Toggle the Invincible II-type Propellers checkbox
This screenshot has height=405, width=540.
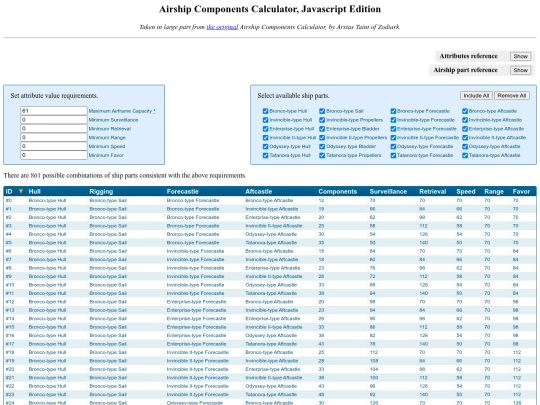[322, 137]
